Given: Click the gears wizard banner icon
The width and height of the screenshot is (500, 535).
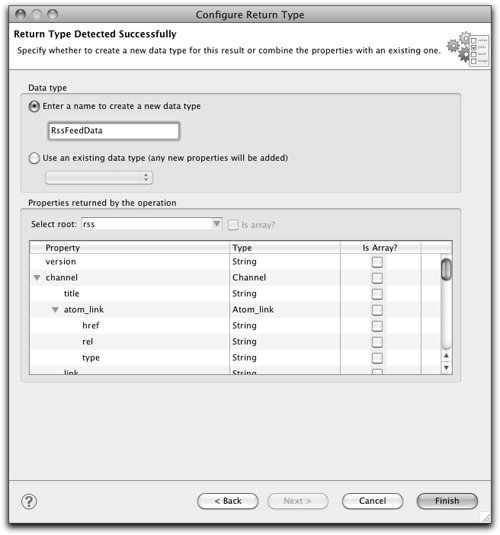Looking at the screenshot, I should click(468, 49).
